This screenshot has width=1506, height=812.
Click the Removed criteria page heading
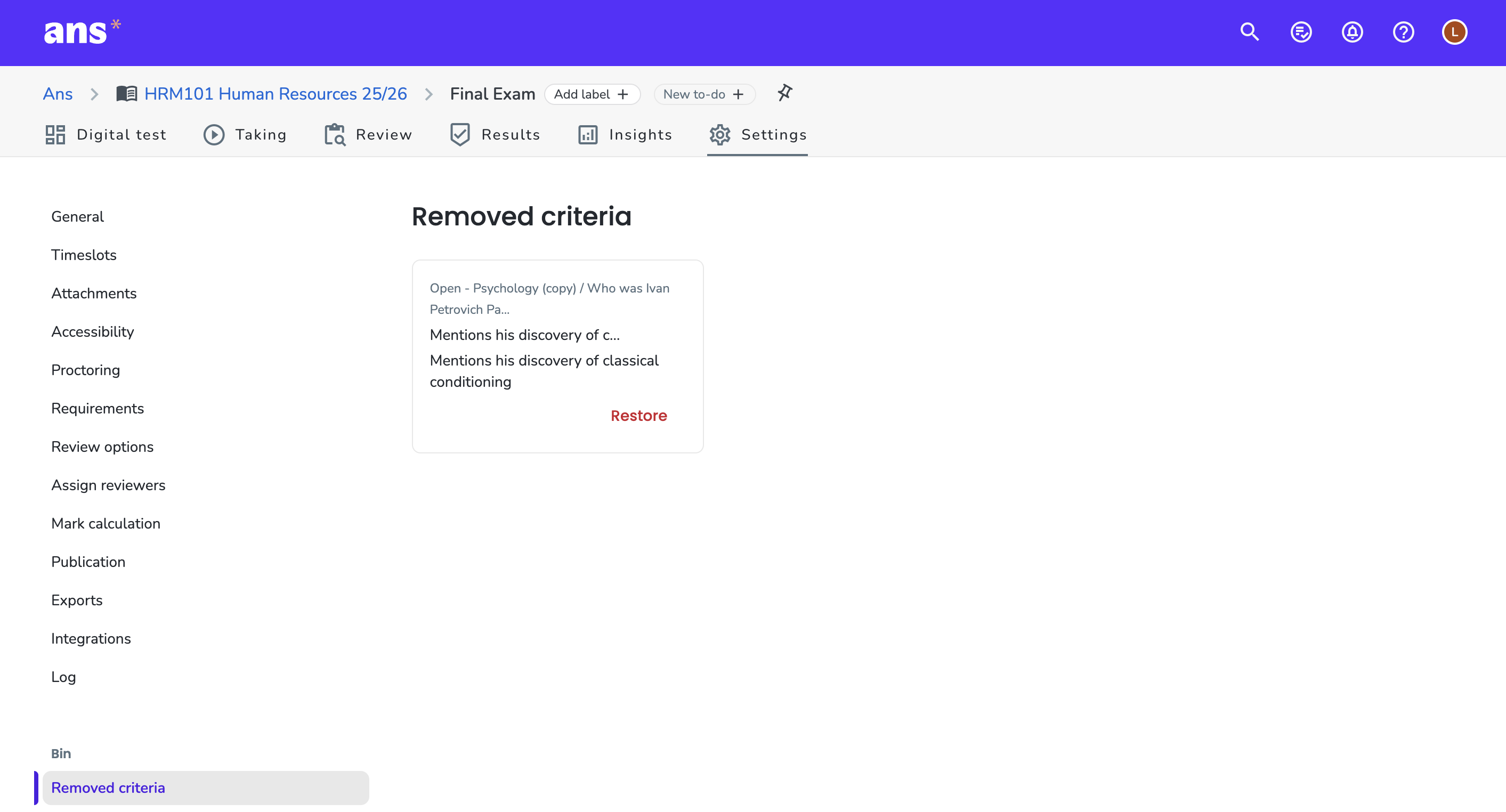tap(522, 216)
